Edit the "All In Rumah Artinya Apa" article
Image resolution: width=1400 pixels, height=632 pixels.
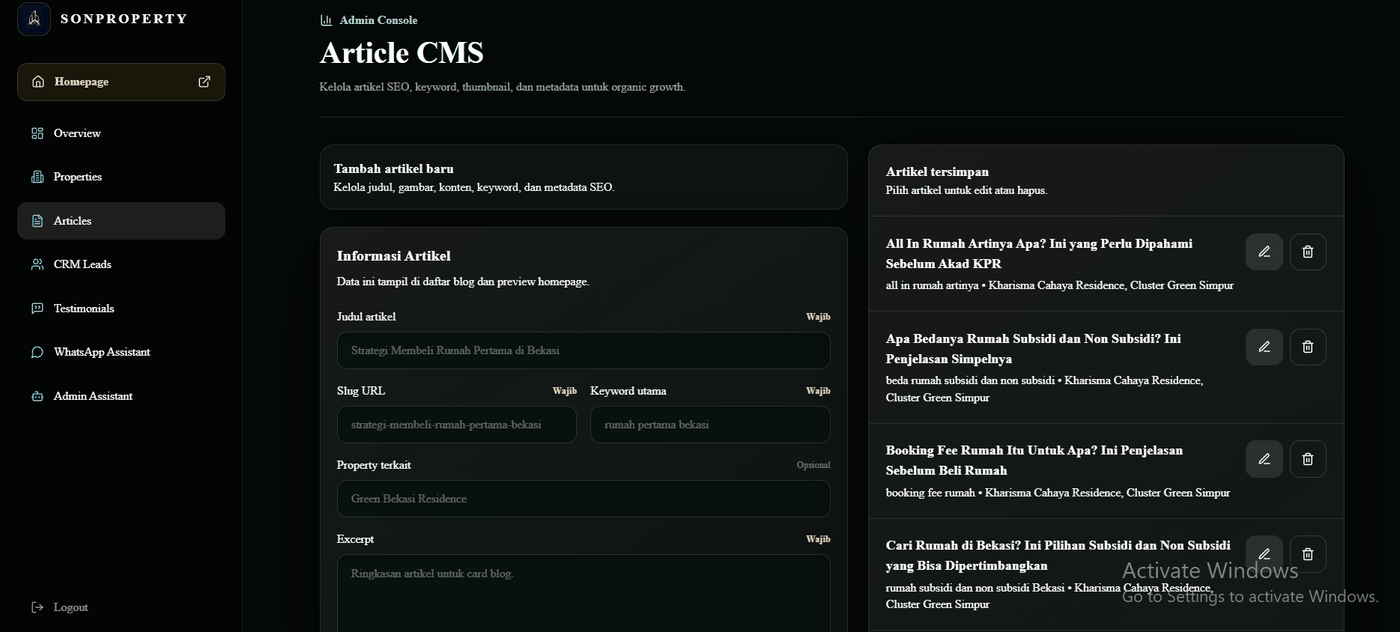(1264, 252)
